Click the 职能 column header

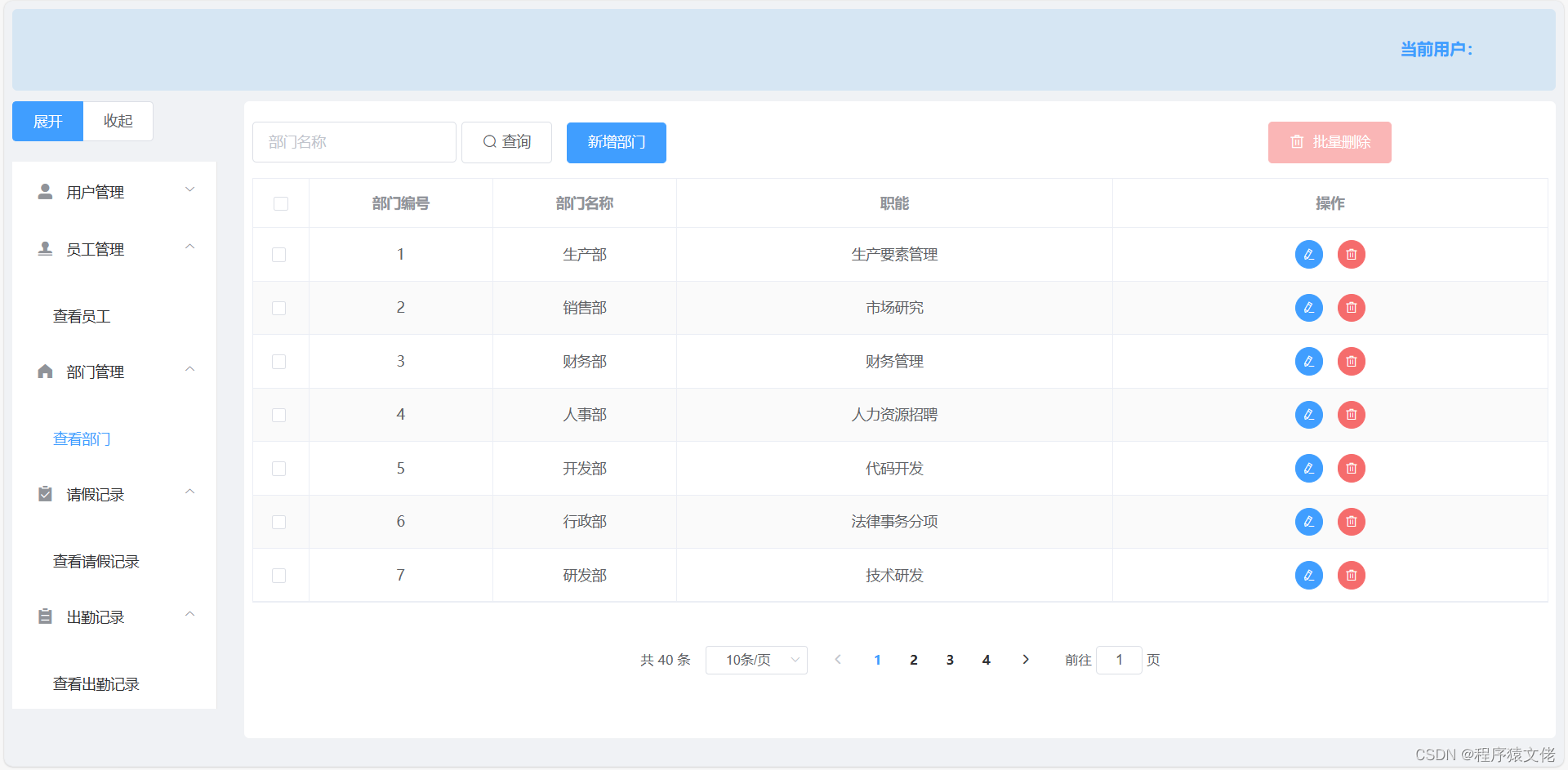(894, 203)
